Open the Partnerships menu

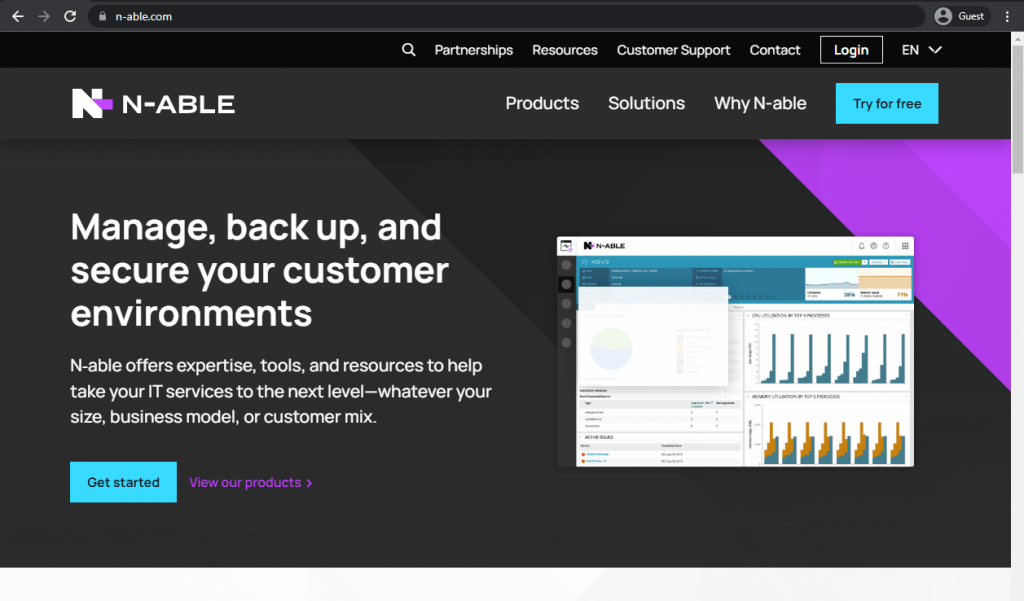(473, 50)
